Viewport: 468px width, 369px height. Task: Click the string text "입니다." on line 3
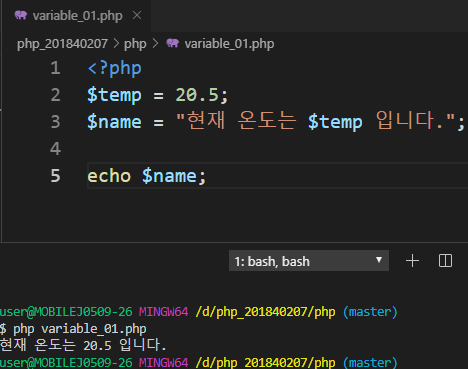coord(409,120)
